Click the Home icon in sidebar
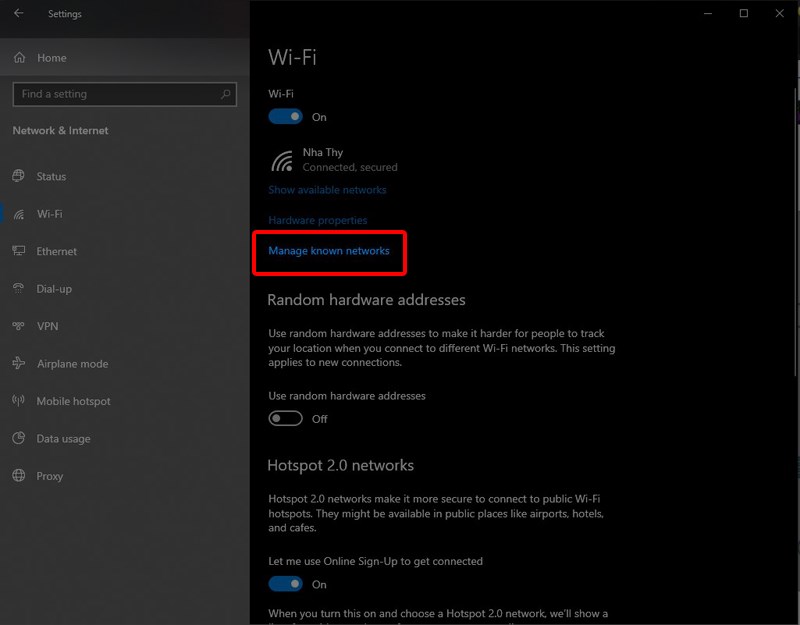Screen dimensions: 800x625 [x=19, y=58]
